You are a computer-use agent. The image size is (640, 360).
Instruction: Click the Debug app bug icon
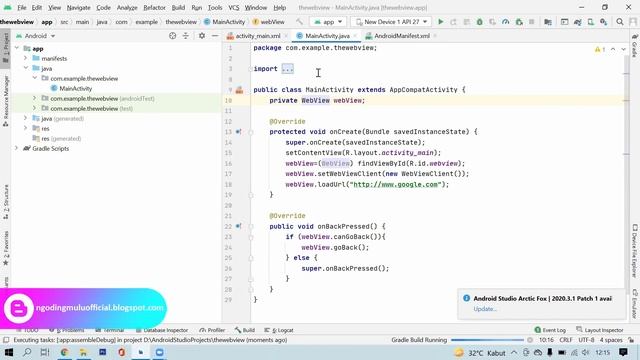coord(480,22)
